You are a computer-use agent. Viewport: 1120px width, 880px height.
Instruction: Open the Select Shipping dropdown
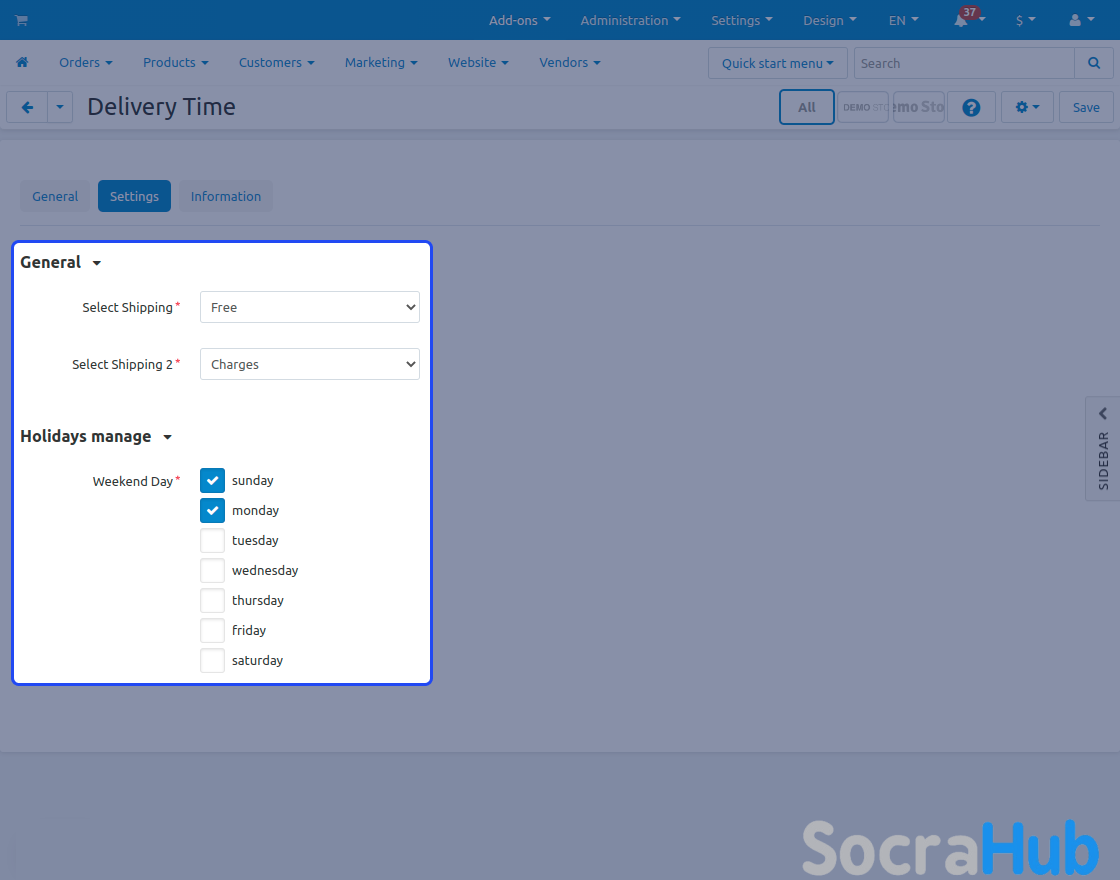(310, 308)
